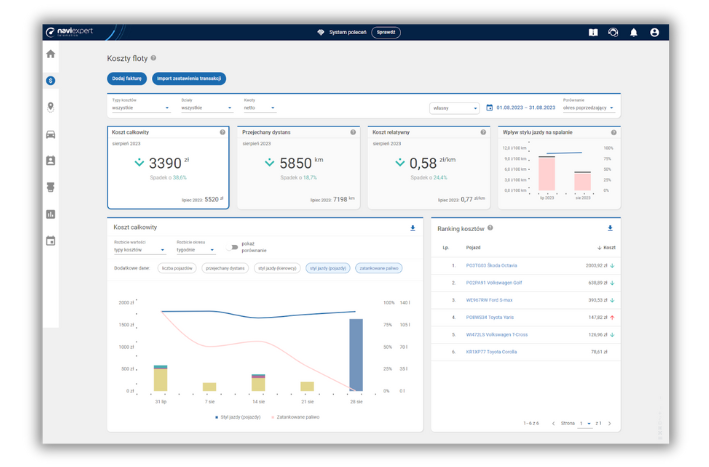The height and width of the screenshot is (467, 709).
Task: Open the user account profile icon
Action: click(654, 32)
